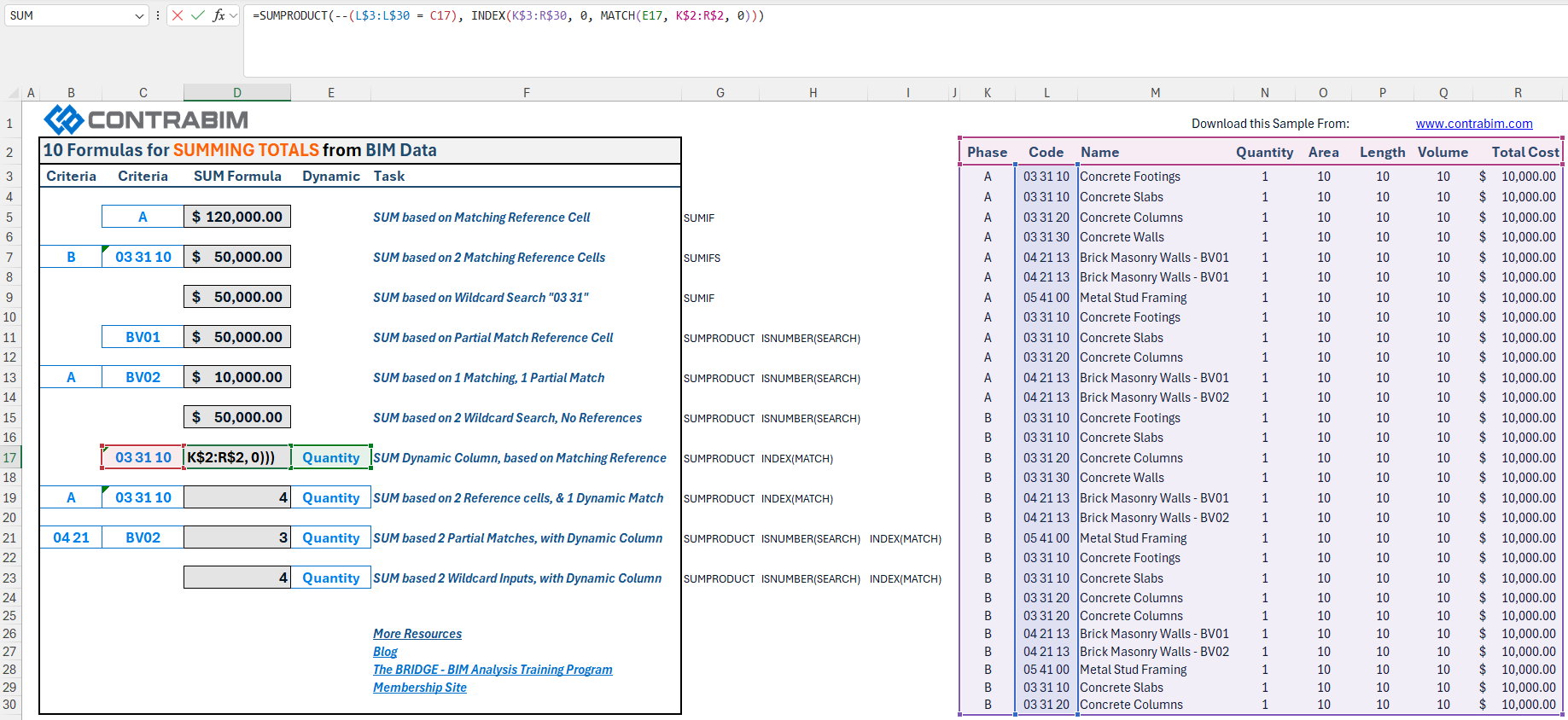The height and width of the screenshot is (720, 1568).
Task: Visit the Membership Site link
Action: (420, 688)
